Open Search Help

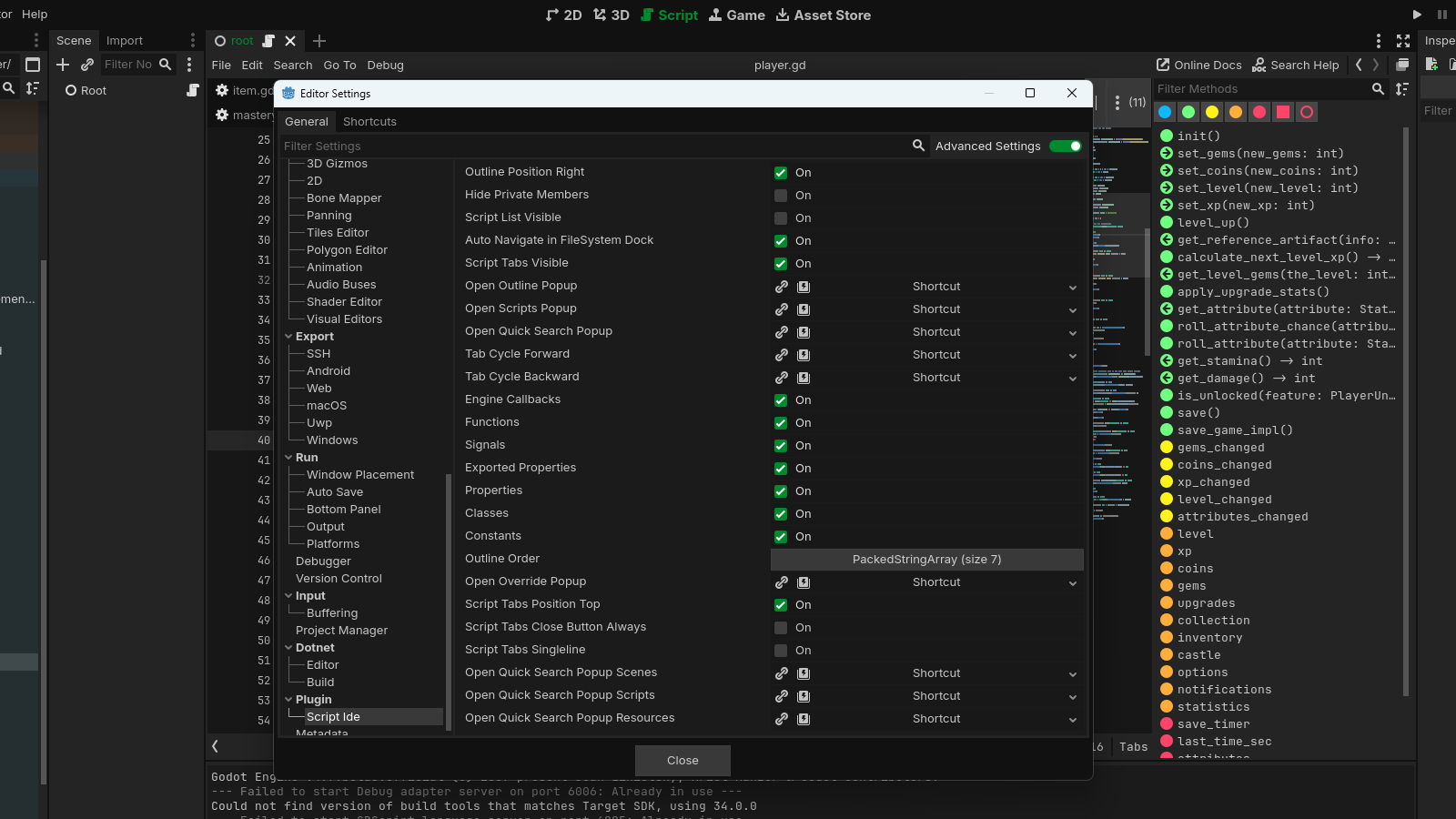click(x=1295, y=65)
